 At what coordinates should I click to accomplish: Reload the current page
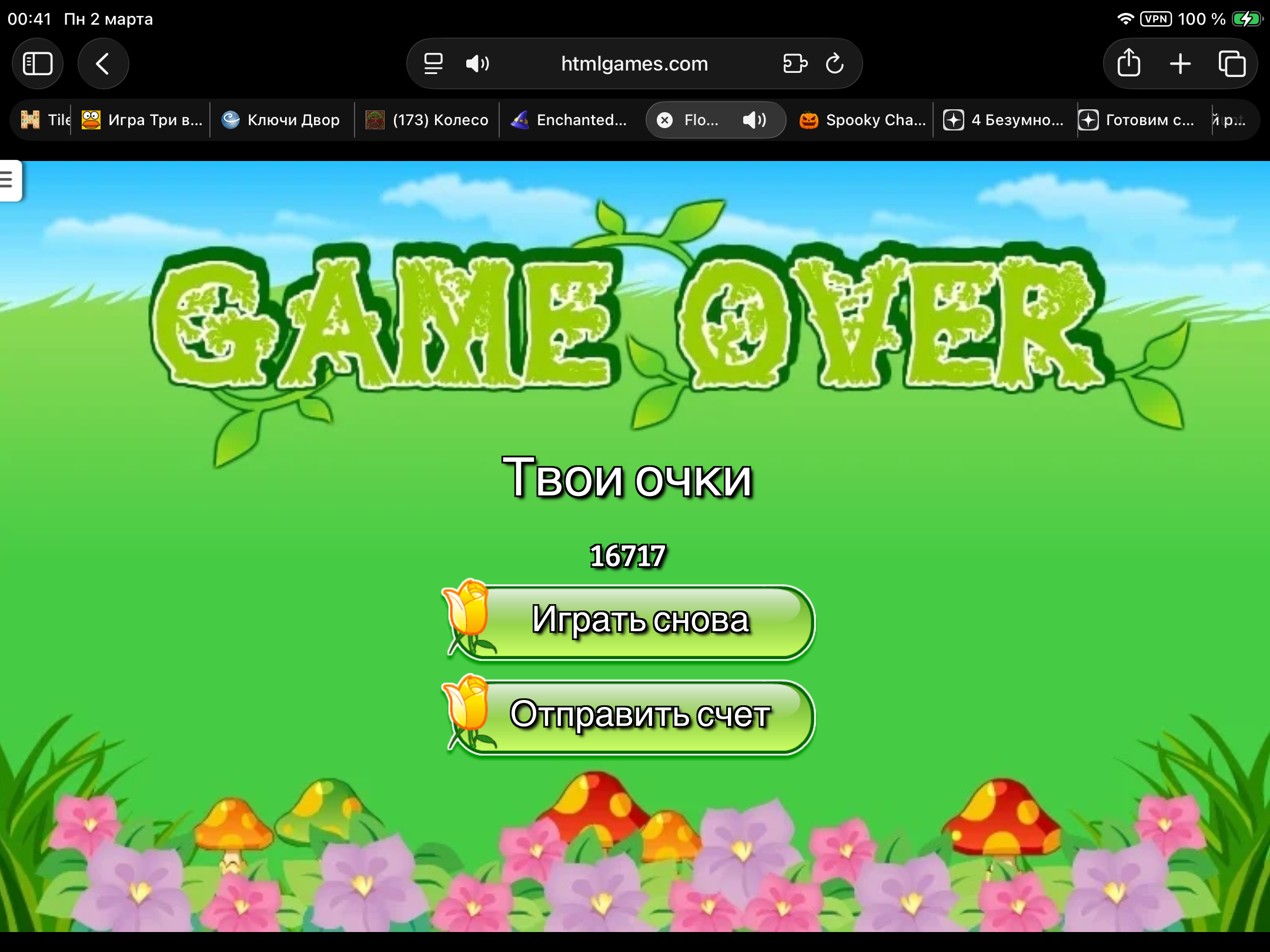click(x=835, y=63)
